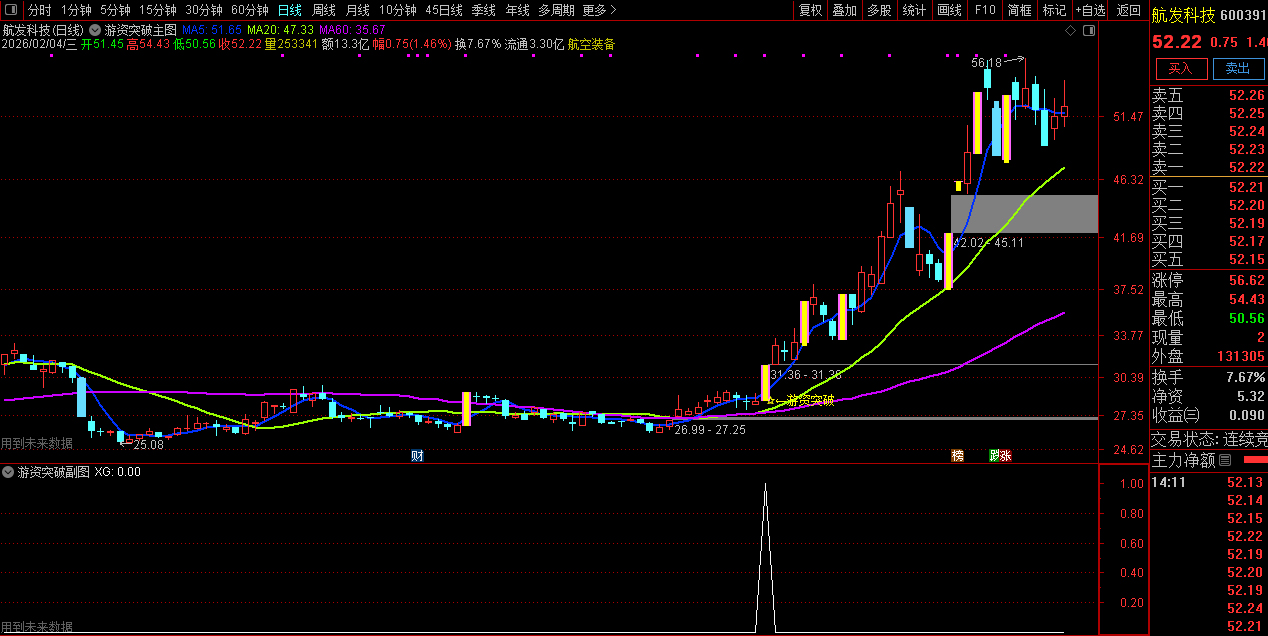Click the green 跌 marker icon

994,456
